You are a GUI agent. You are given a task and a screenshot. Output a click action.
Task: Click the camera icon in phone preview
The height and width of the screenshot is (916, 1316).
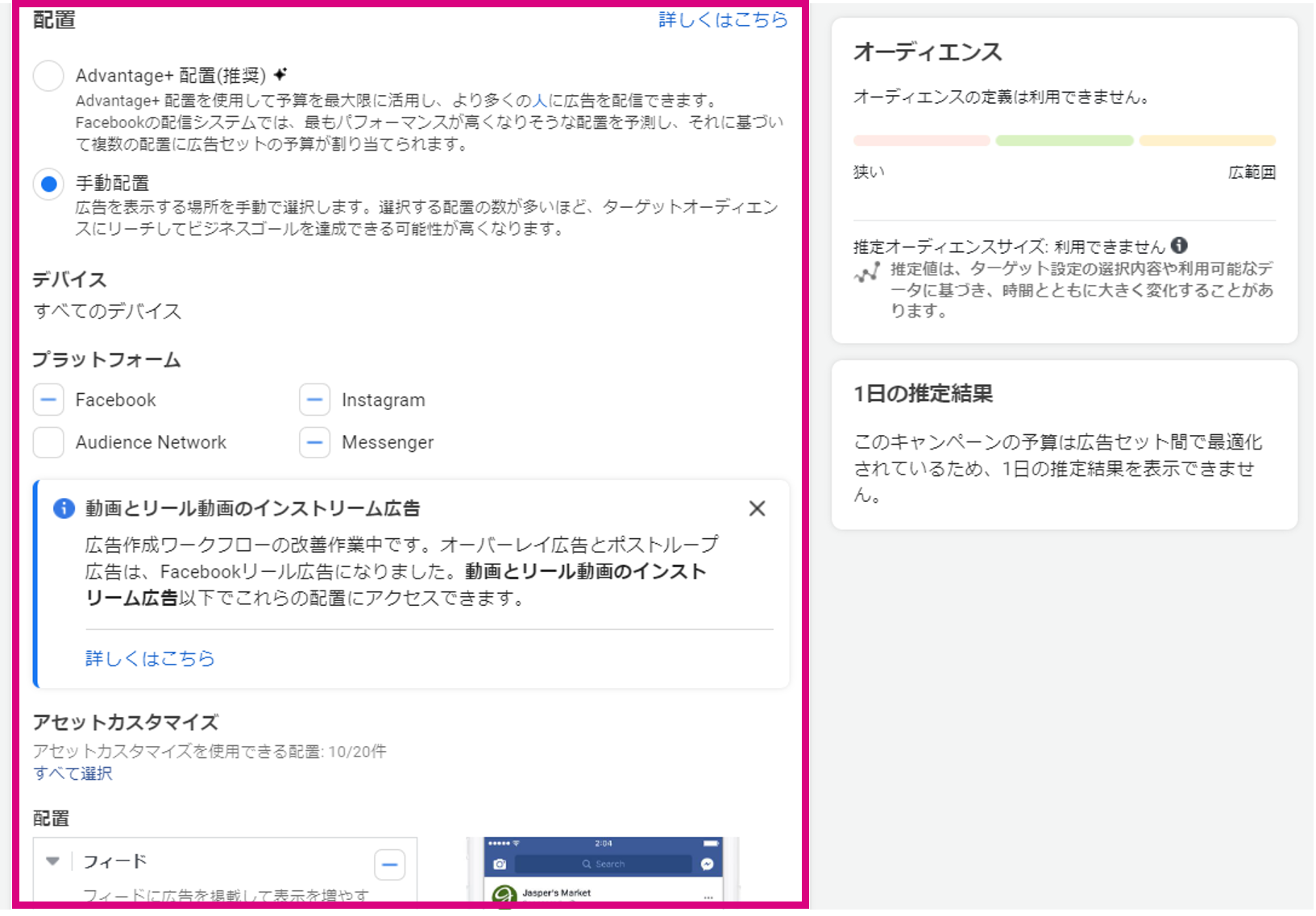pyautogui.click(x=500, y=864)
